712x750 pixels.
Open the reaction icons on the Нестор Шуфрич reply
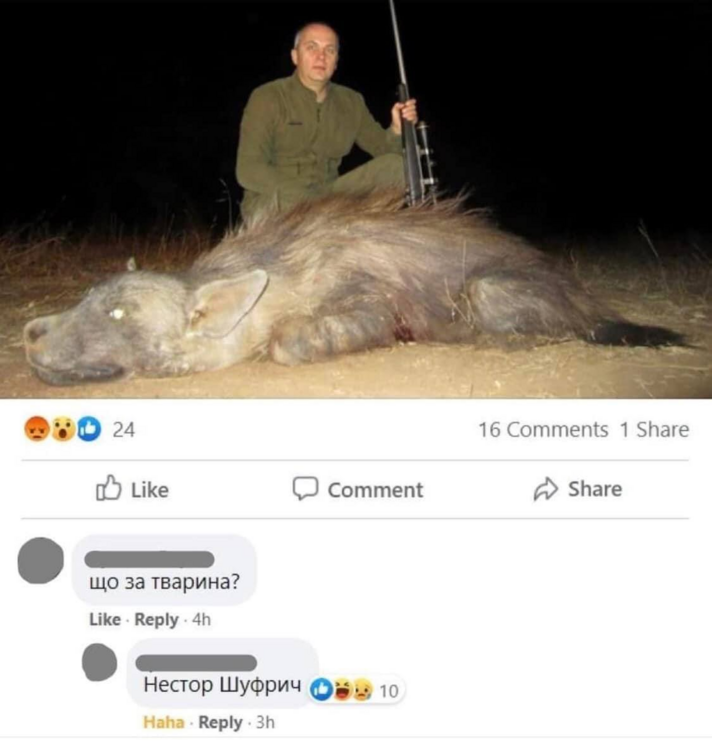(341, 689)
